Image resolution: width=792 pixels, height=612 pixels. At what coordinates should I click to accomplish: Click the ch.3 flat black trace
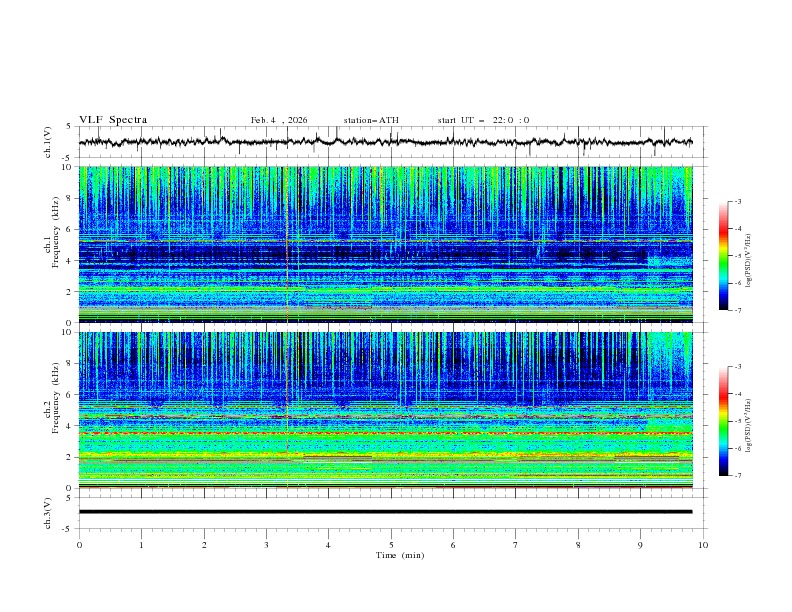[385, 512]
